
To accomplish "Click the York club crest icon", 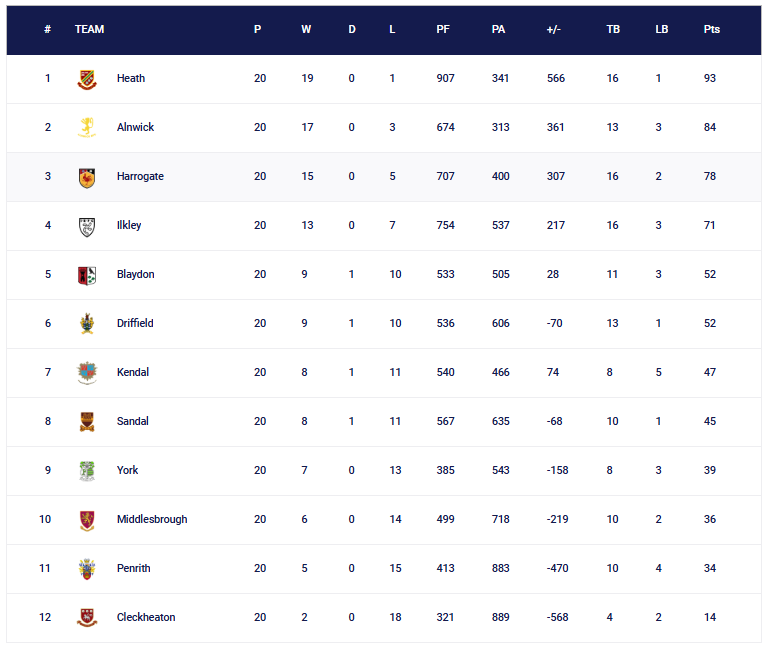I will click(x=87, y=471).
